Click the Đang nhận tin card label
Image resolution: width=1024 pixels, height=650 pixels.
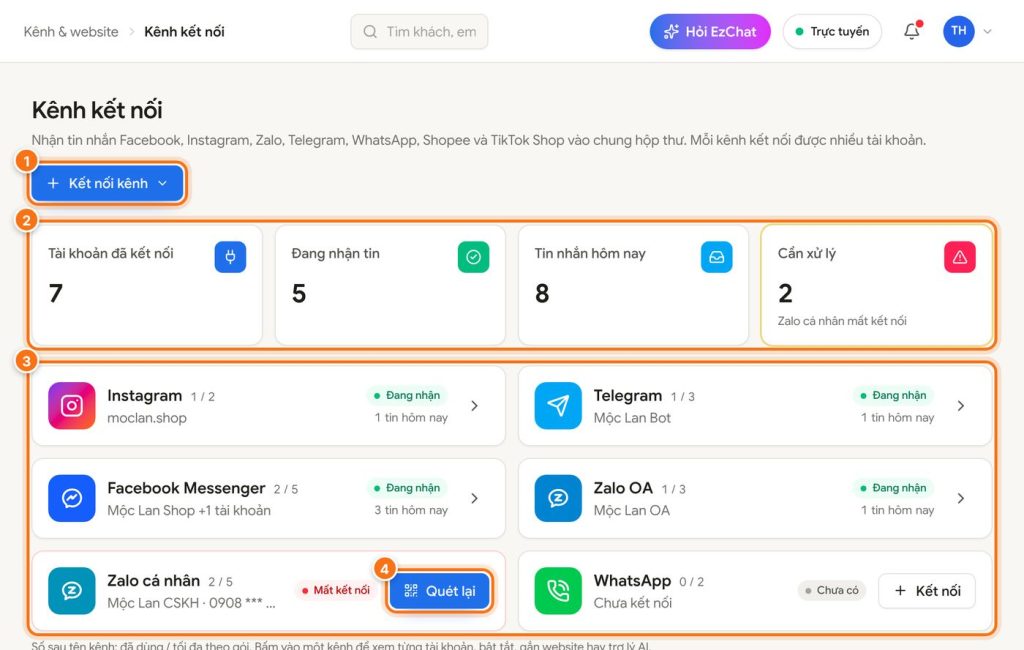coord(335,253)
